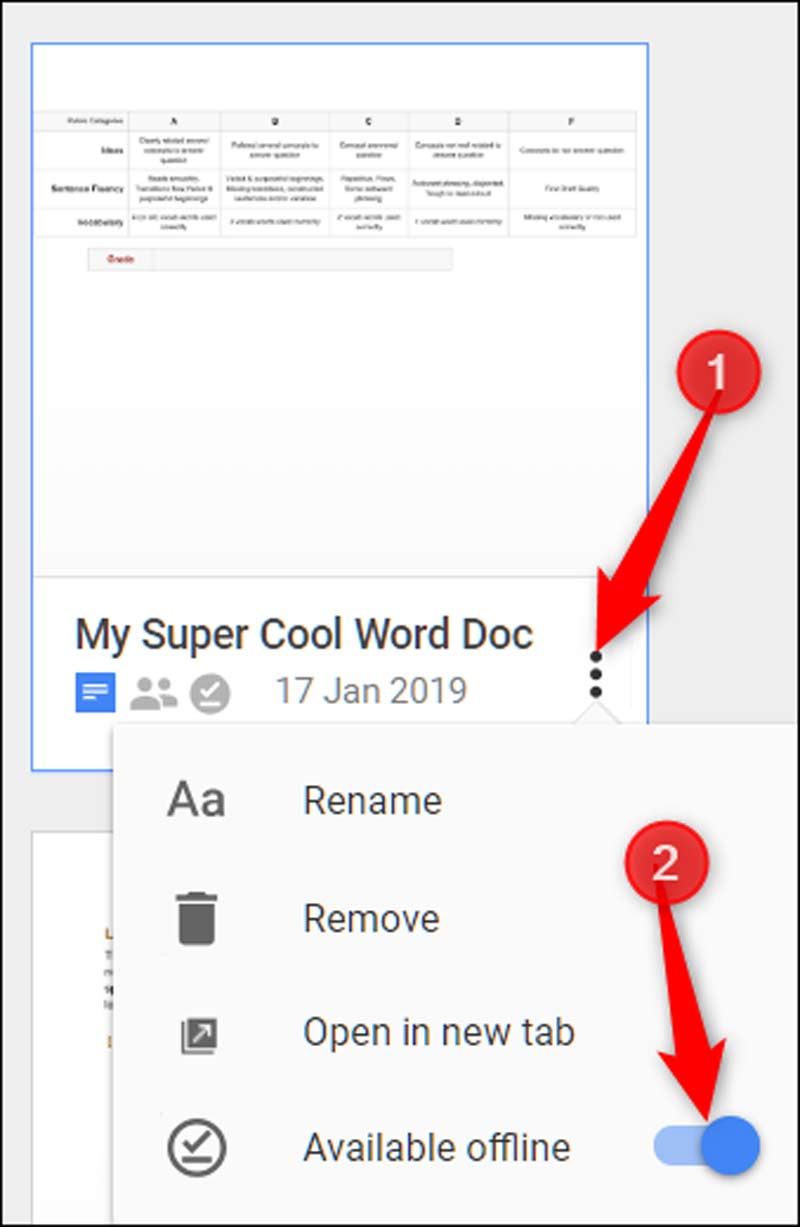Image resolution: width=800 pixels, height=1227 pixels.
Task: Click the Aa rename icon
Action: click(195, 801)
